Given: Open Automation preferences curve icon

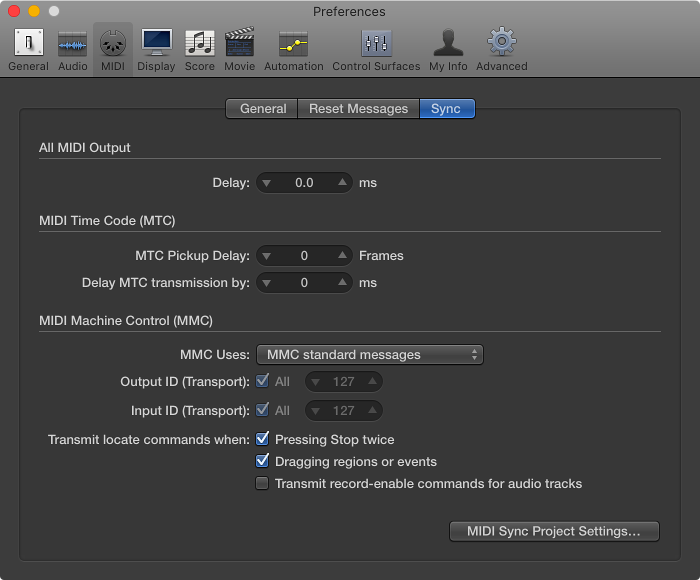Looking at the screenshot, I should (293, 44).
